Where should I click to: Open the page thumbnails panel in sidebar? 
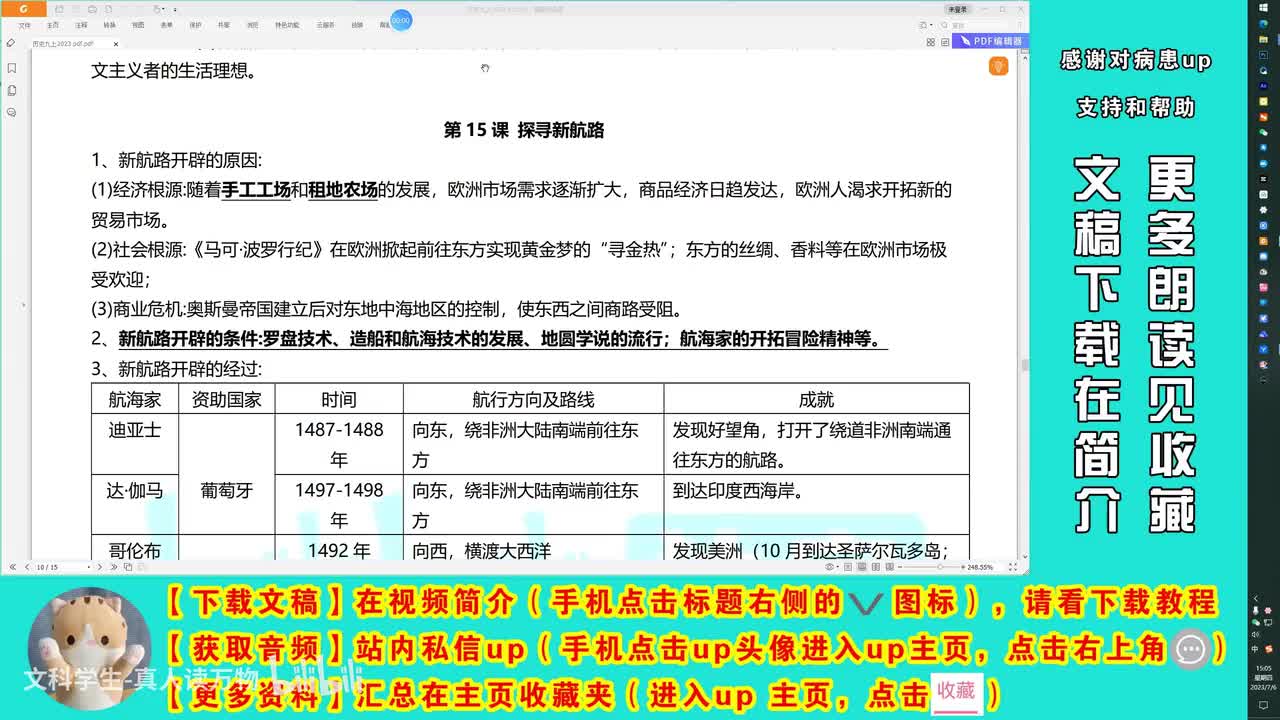tap(11, 90)
